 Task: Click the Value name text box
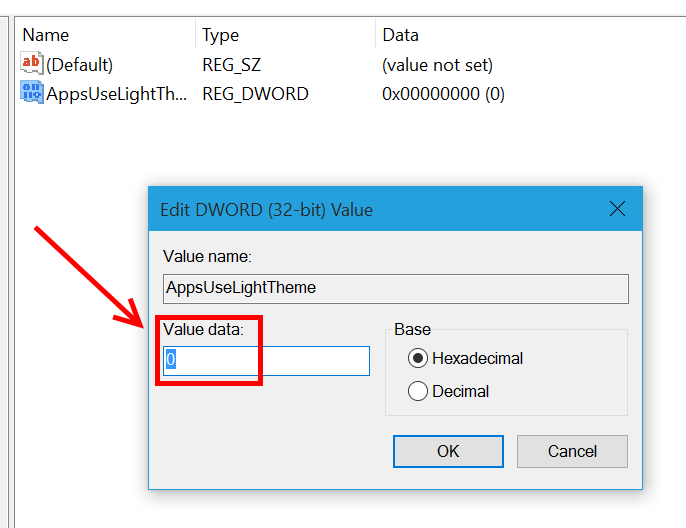coord(396,289)
